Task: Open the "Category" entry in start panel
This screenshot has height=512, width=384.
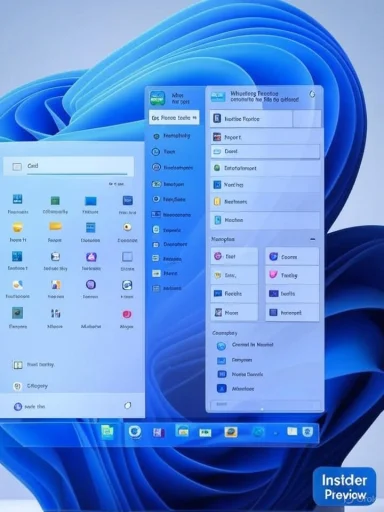Action: coord(31,386)
